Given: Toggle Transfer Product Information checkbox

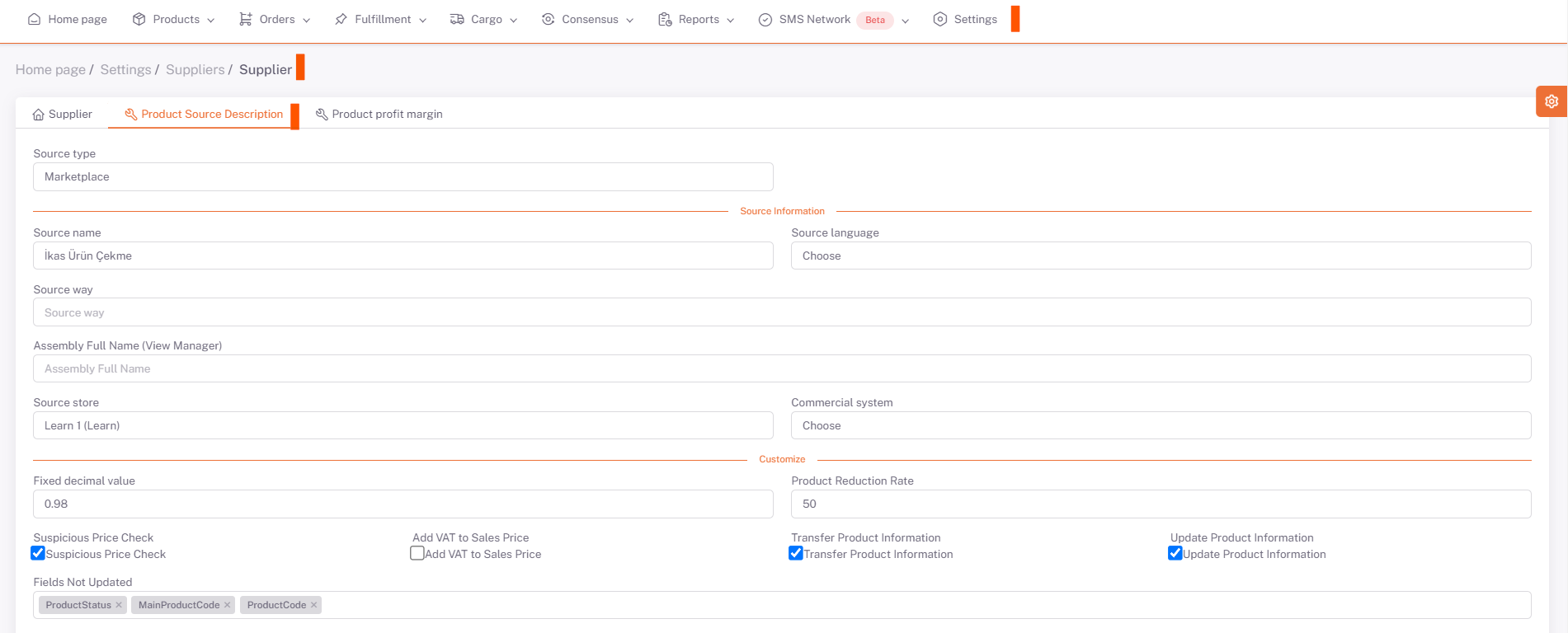Looking at the screenshot, I should point(796,553).
